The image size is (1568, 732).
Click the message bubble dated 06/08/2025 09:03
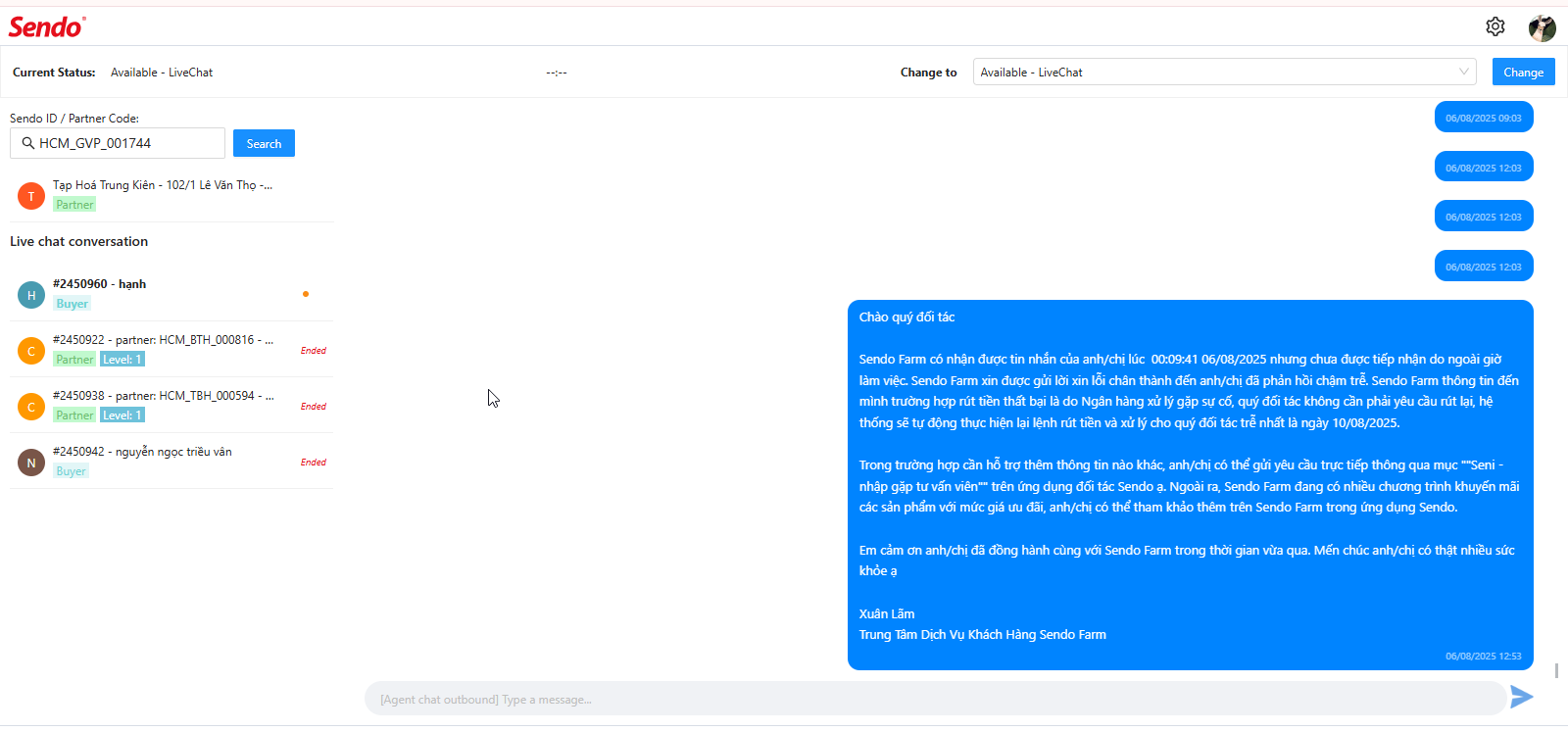tap(1484, 118)
